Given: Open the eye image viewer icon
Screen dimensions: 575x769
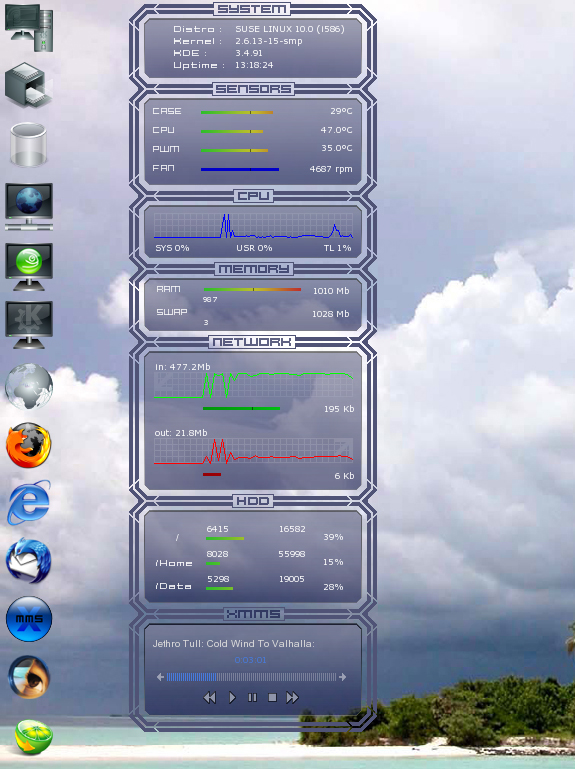Looking at the screenshot, I should (x=28, y=677).
